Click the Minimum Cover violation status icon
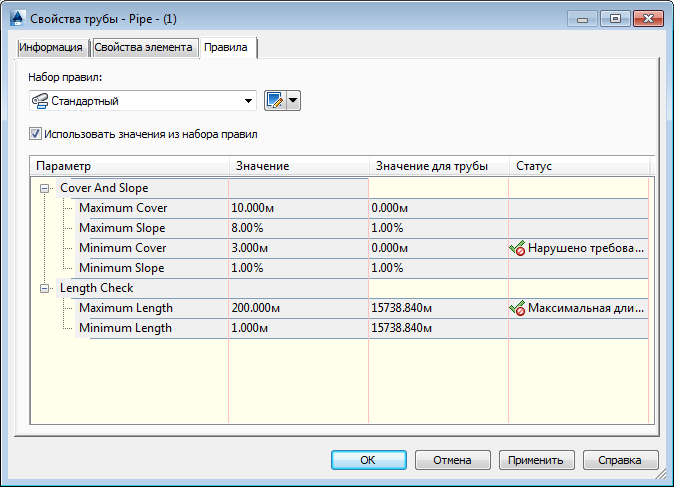This screenshot has width=674, height=487. coord(517,248)
